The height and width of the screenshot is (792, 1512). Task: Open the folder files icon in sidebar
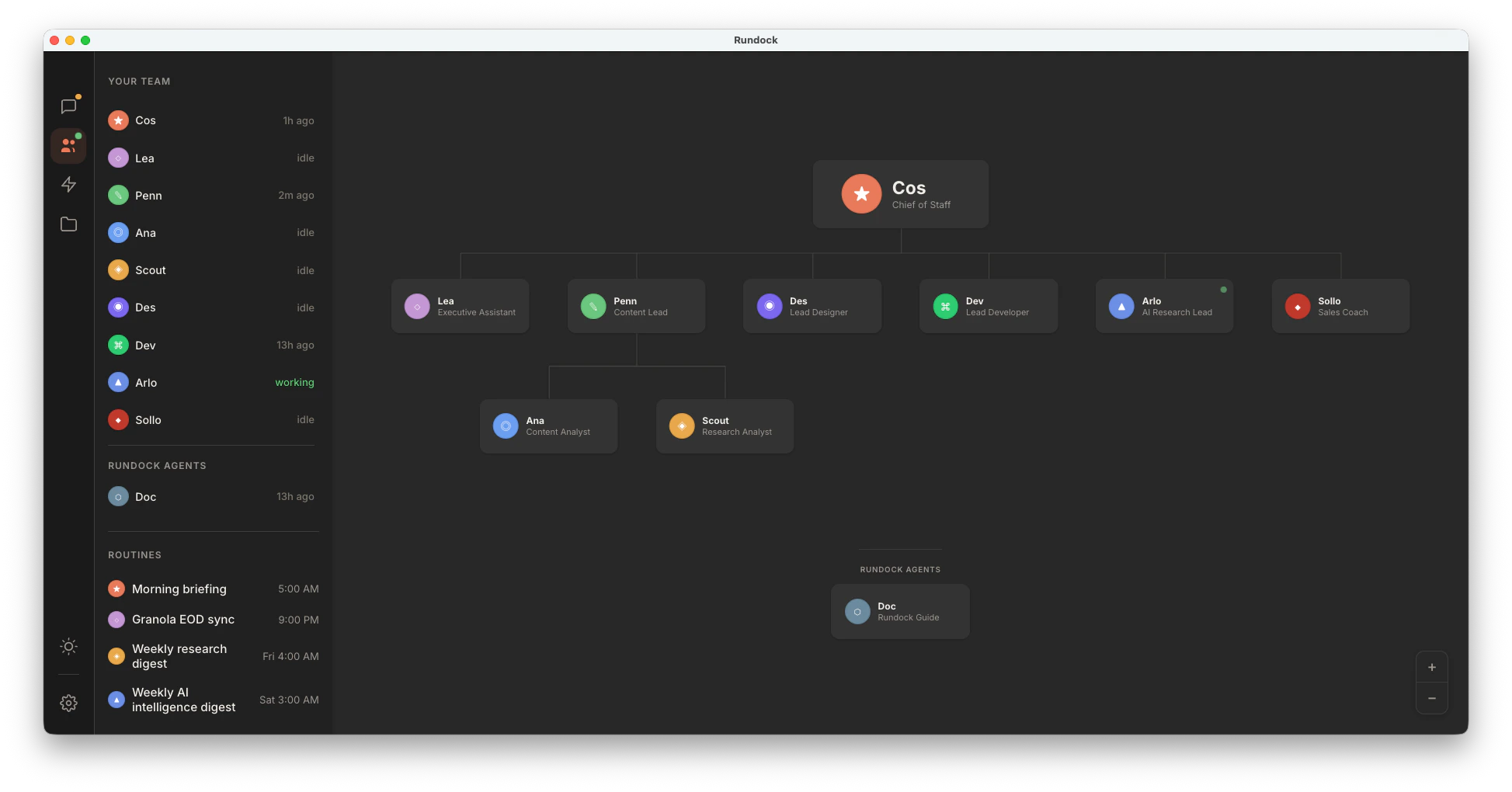pyautogui.click(x=68, y=224)
